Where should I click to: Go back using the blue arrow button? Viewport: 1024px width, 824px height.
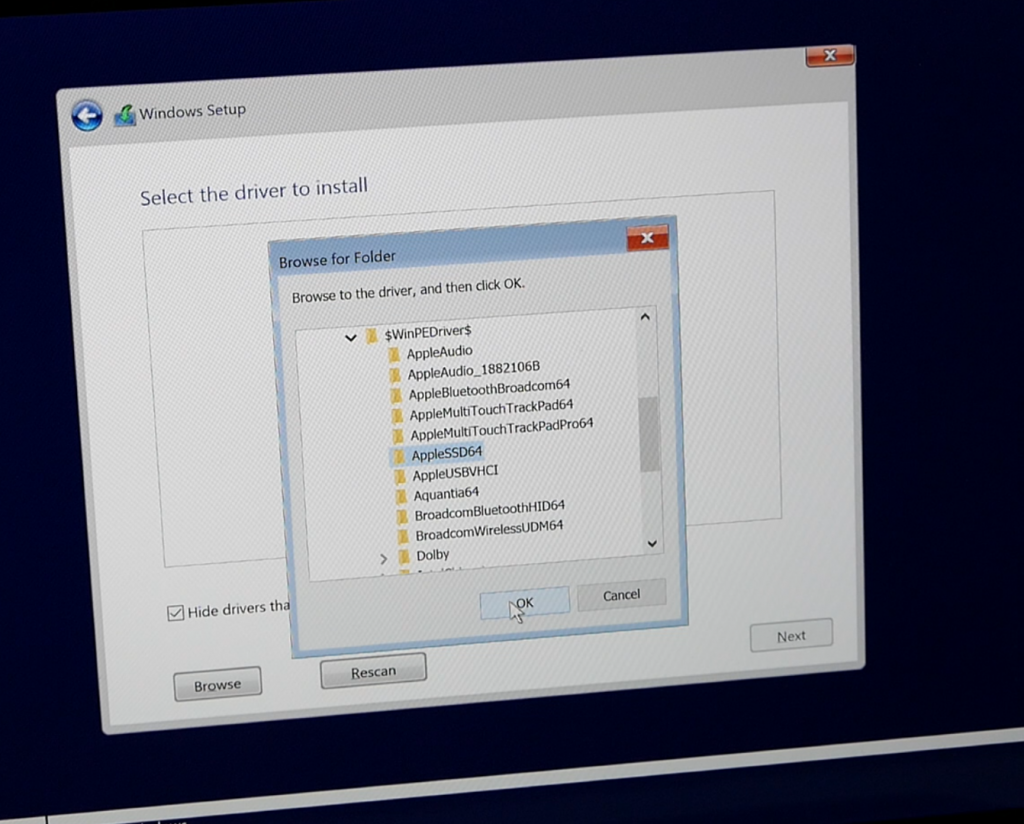click(87, 116)
